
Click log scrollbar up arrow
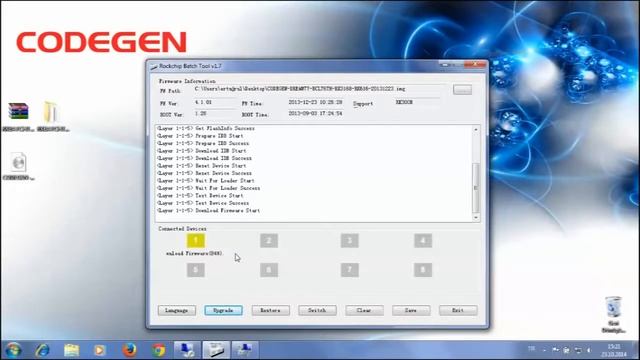coord(476,129)
